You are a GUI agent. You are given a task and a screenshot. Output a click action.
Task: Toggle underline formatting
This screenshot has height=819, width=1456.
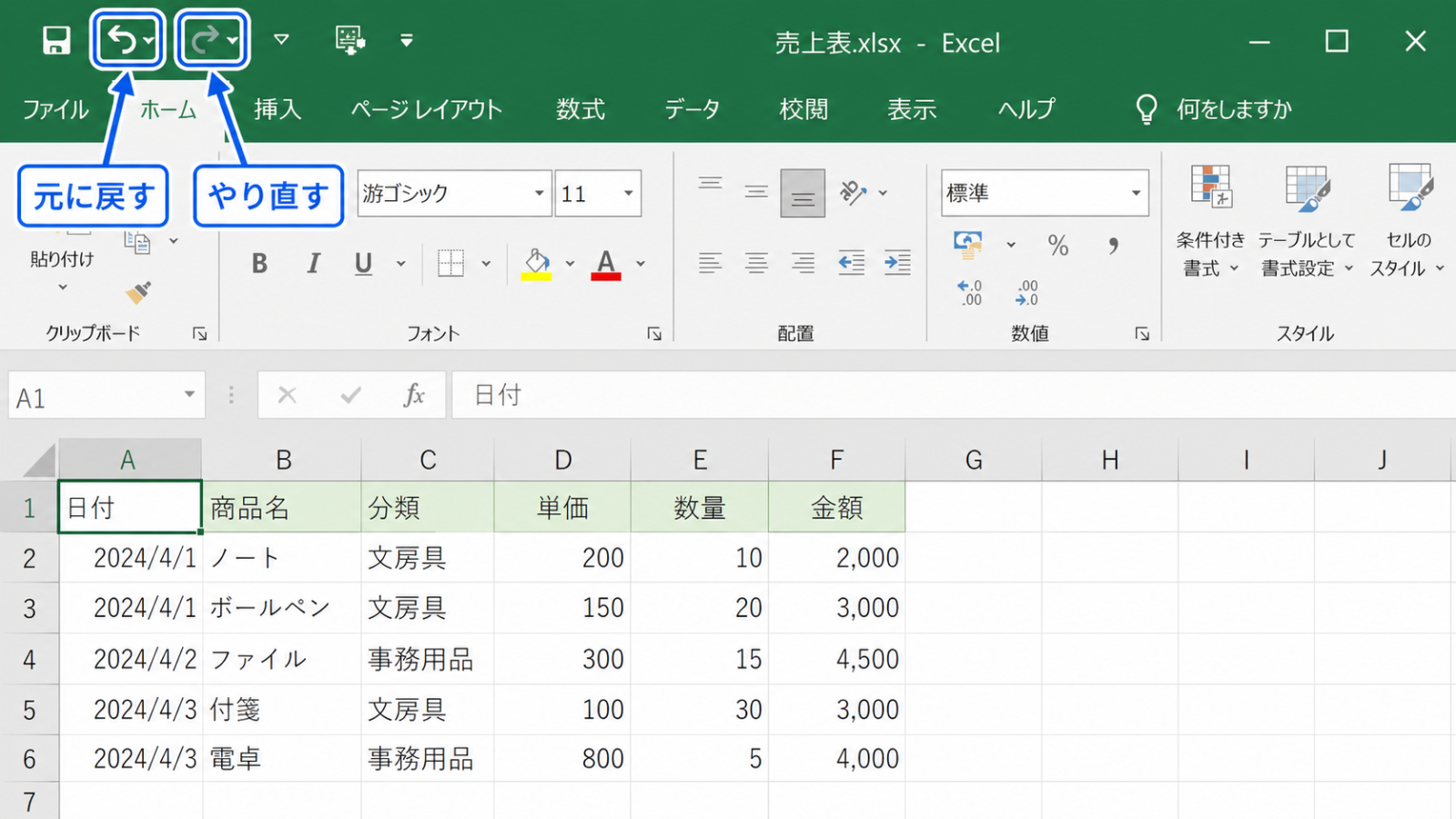(363, 264)
